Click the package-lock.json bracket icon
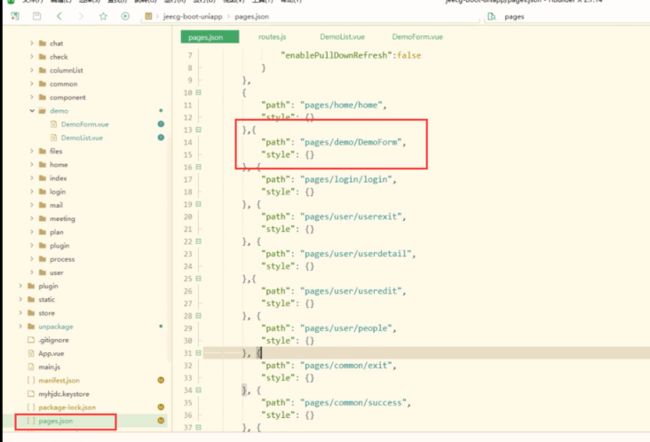Screen dimensions: 650x442 coord(31,407)
